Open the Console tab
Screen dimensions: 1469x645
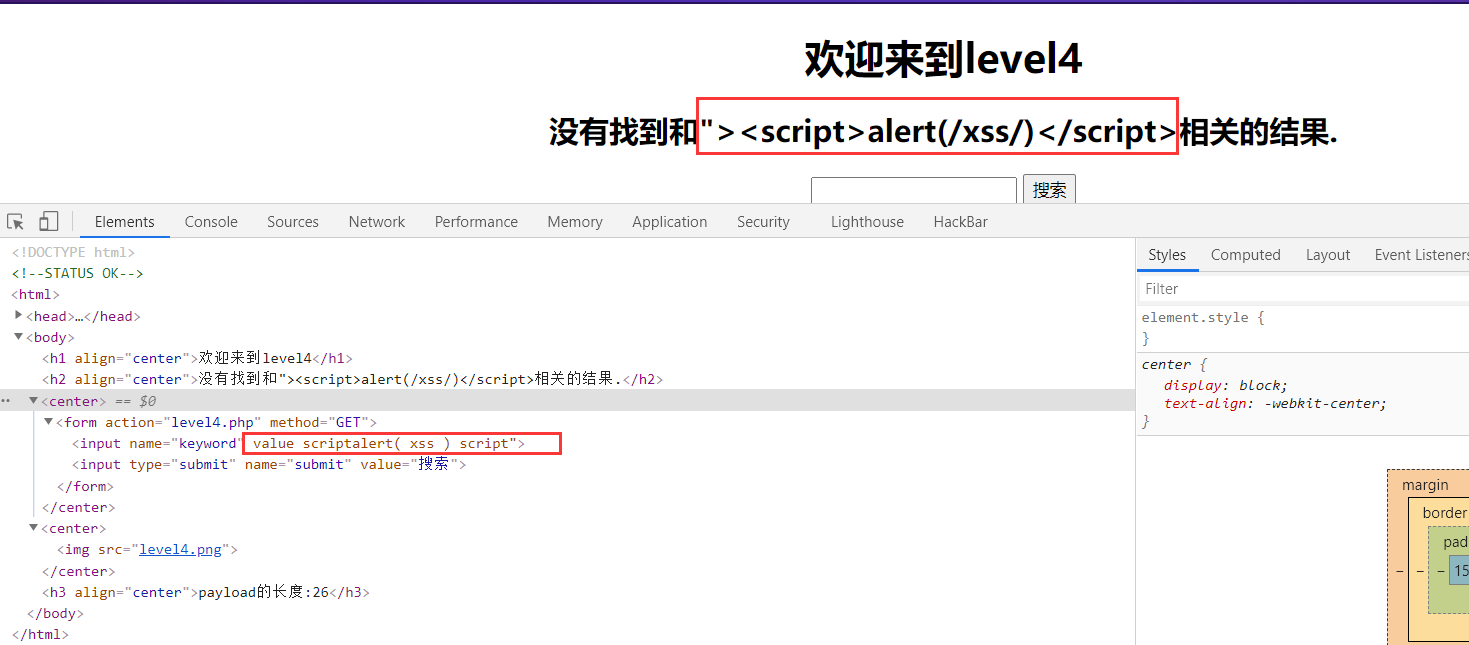pos(211,222)
